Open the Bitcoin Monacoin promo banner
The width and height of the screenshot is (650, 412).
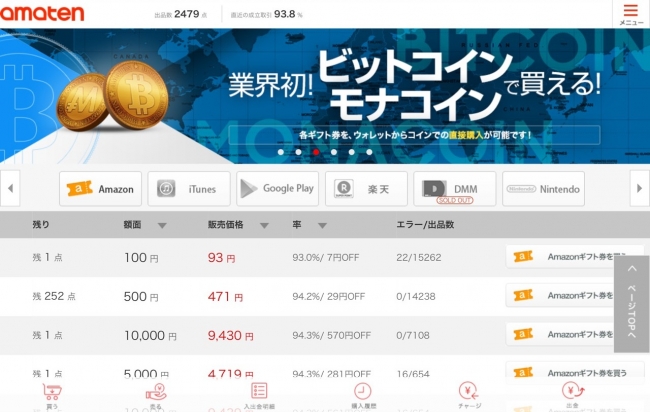coord(325,96)
